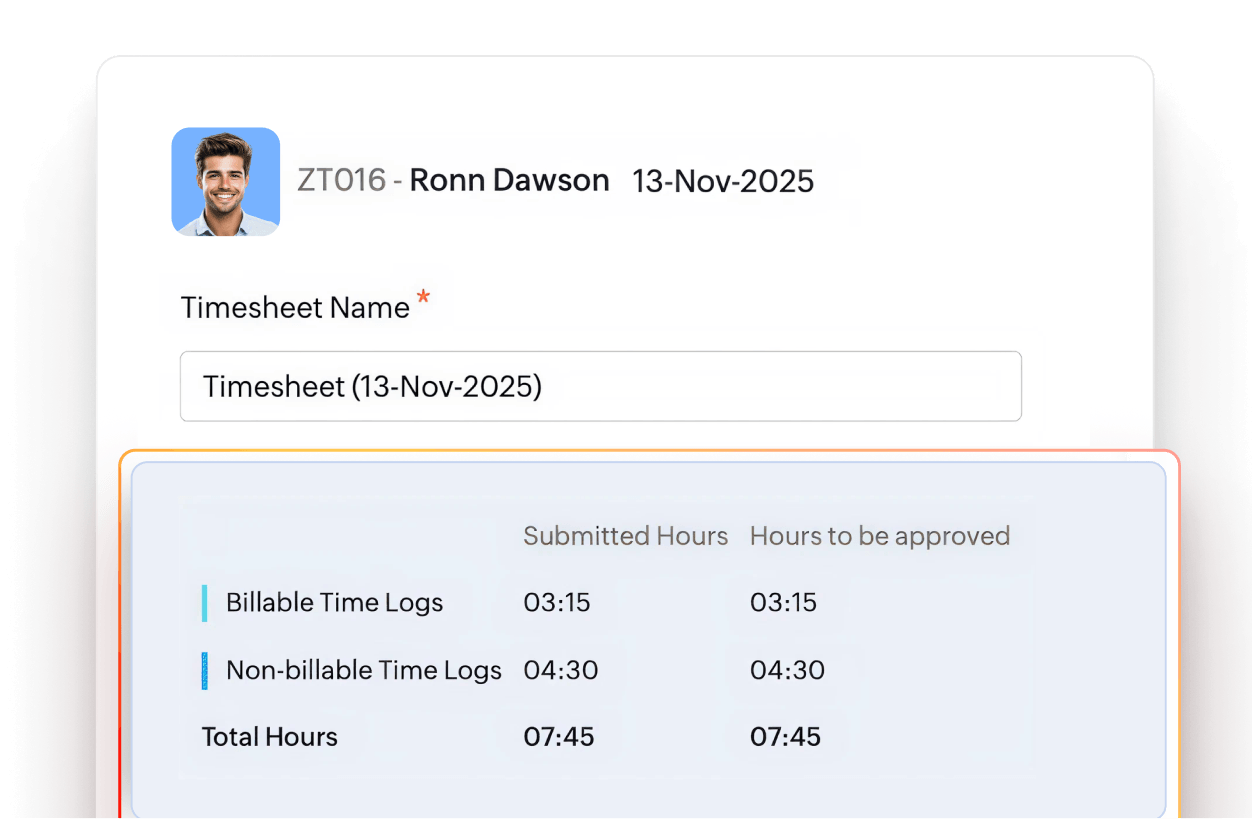The image size is (1252, 819).
Task: Click the date 13-Nov-2025
Action: pyautogui.click(x=723, y=182)
